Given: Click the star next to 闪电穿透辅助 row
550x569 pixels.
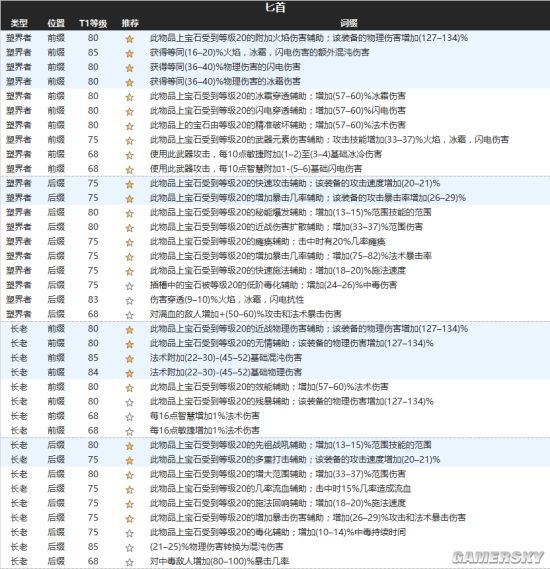Looking at the screenshot, I should coord(130,111).
